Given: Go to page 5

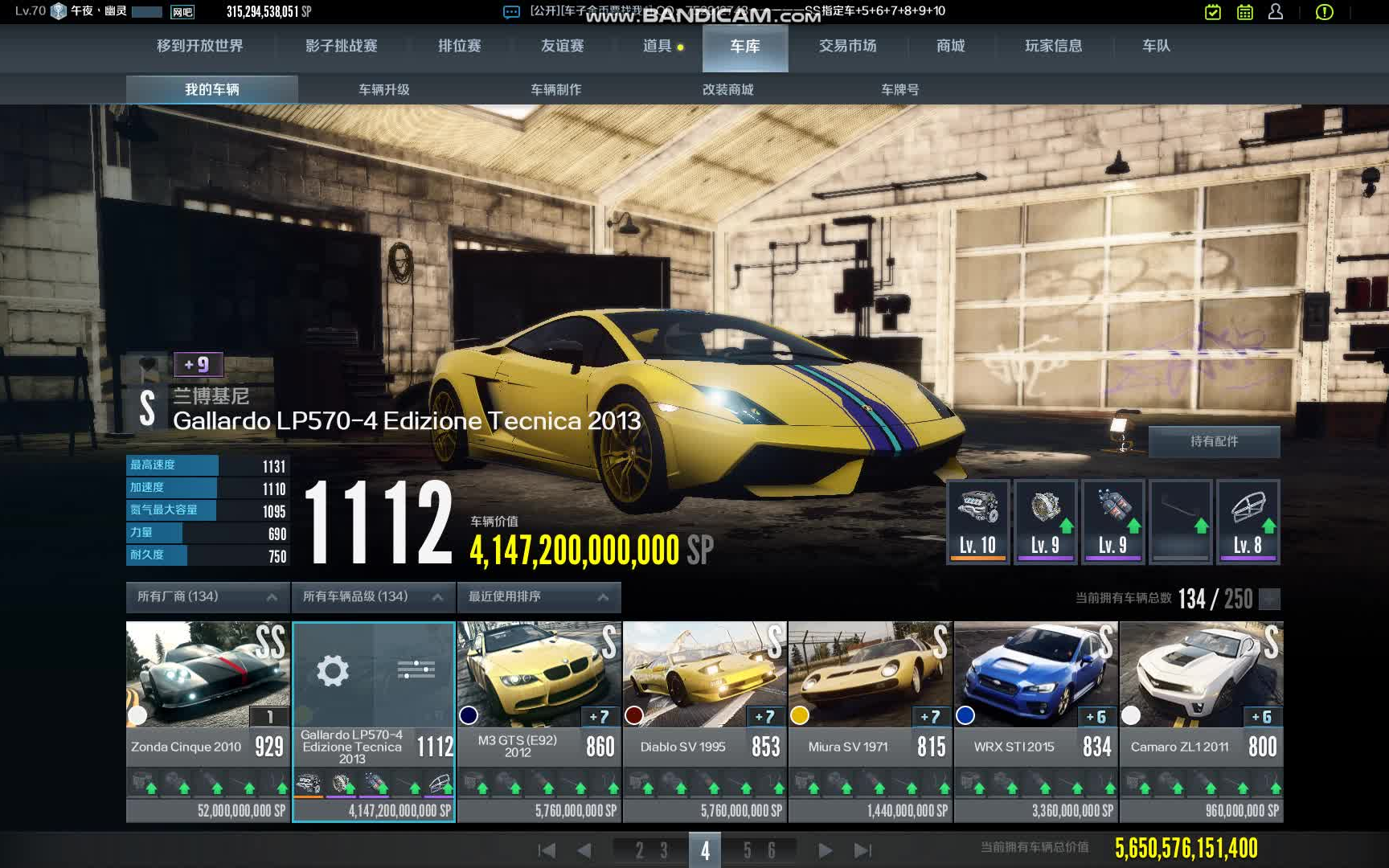Looking at the screenshot, I should coord(748,850).
